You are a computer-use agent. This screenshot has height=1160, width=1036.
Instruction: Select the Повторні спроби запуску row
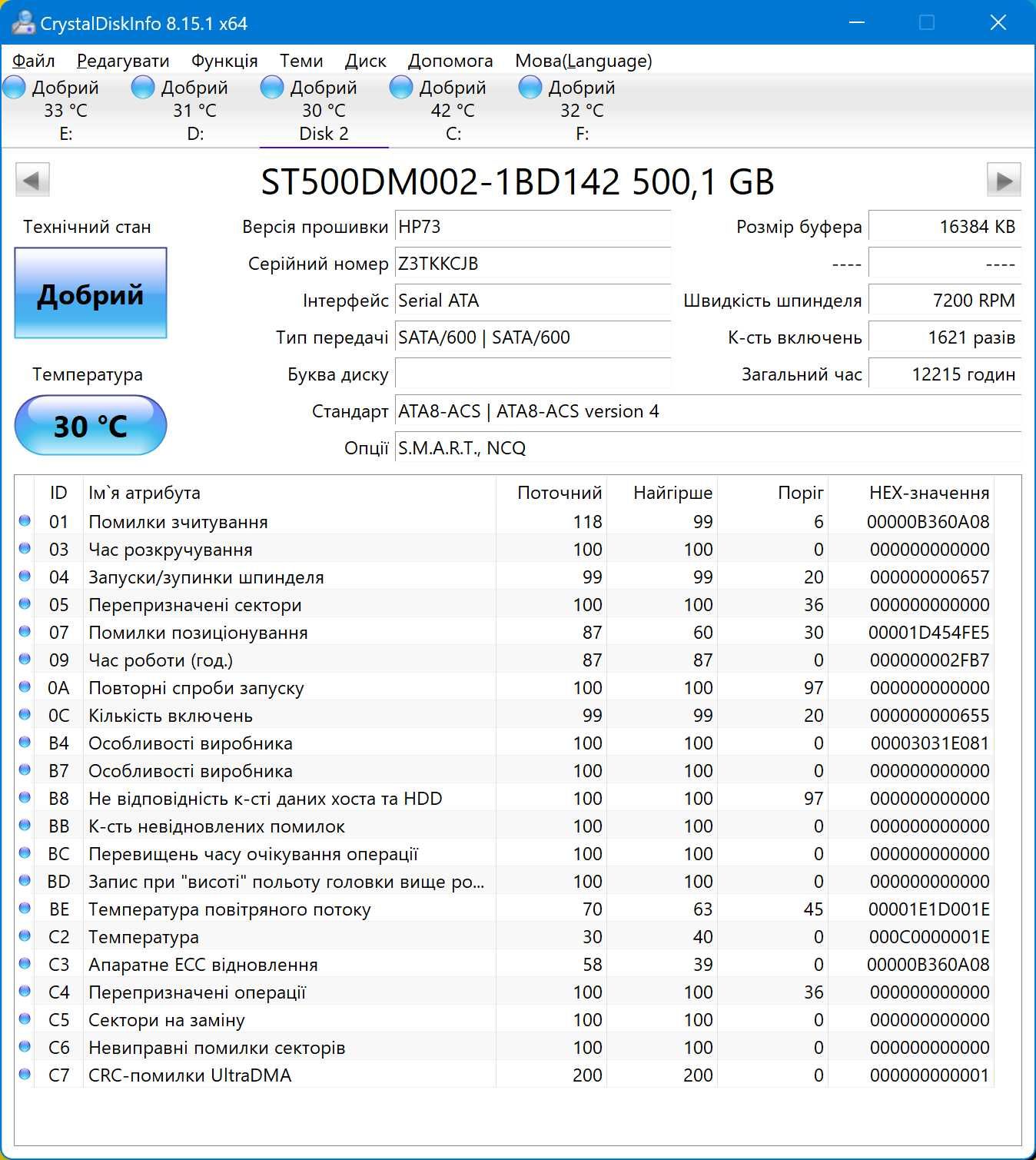click(505, 687)
